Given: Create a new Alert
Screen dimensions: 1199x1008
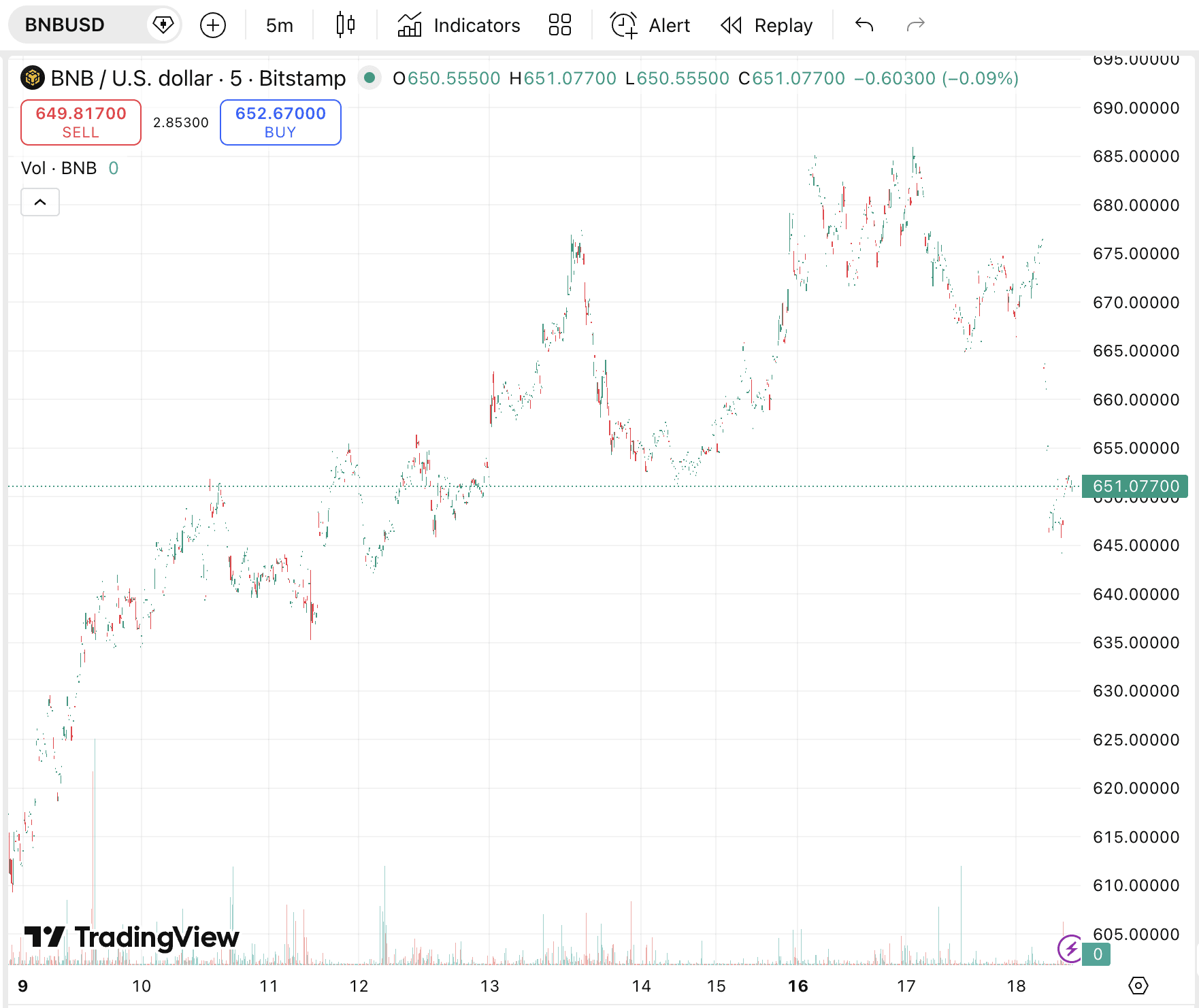Looking at the screenshot, I should 650,25.
